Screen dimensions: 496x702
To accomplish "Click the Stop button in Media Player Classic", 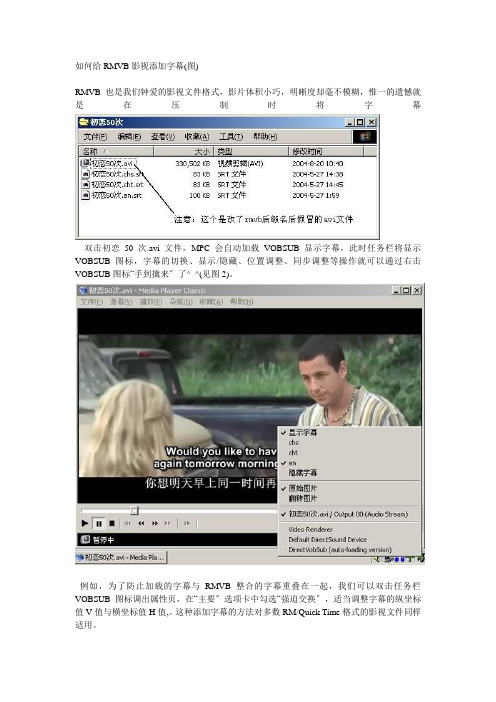I will pyautogui.click(x=112, y=523).
